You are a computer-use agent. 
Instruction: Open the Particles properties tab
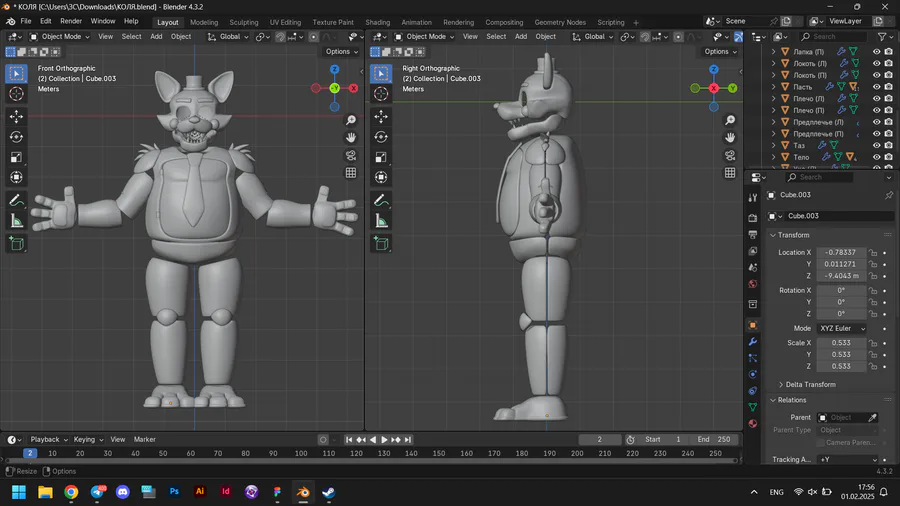pyautogui.click(x=752, y=358)
